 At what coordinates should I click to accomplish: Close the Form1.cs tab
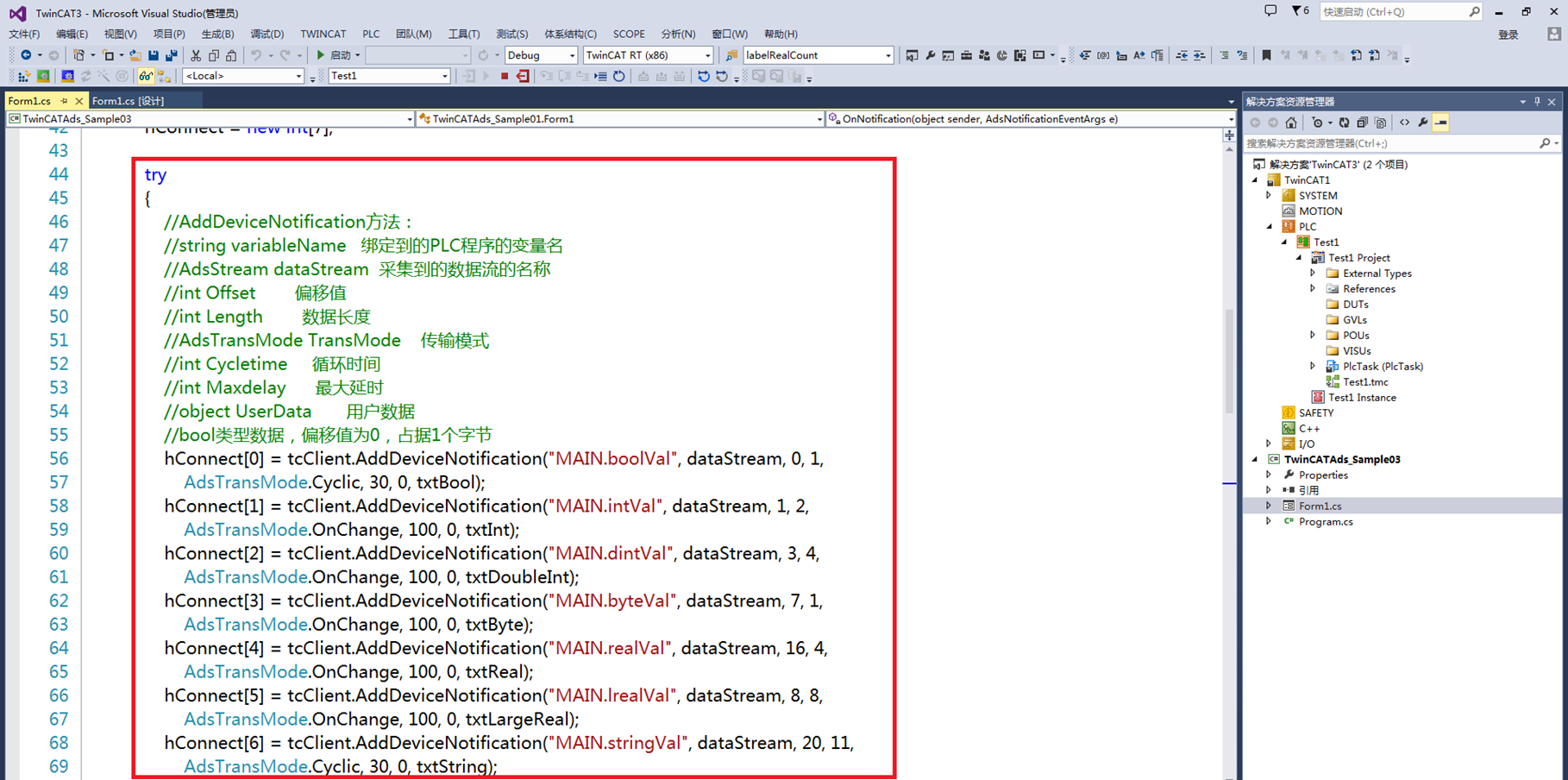(x=78, y=101)
